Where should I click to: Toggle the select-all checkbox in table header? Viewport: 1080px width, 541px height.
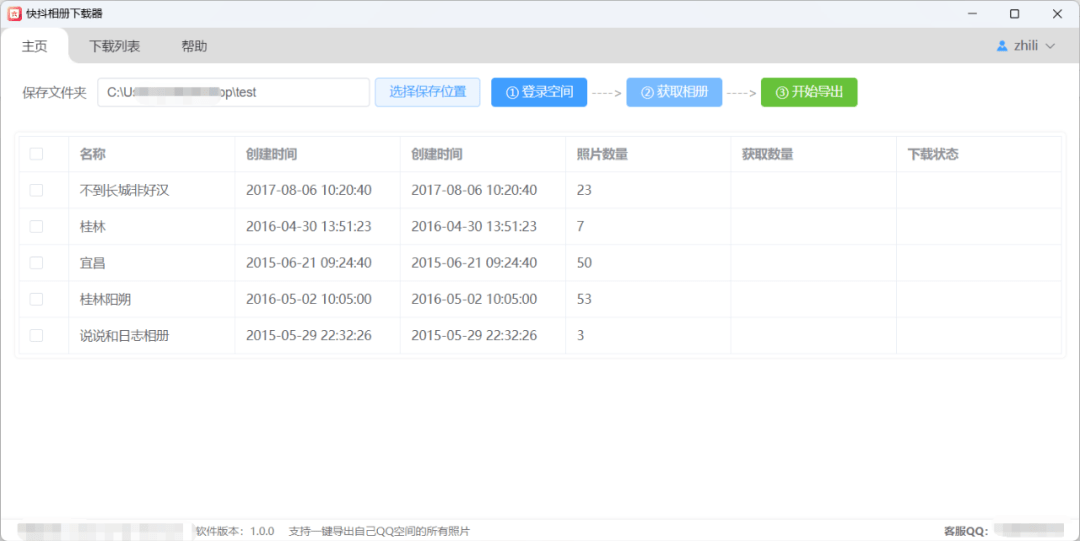37,154
